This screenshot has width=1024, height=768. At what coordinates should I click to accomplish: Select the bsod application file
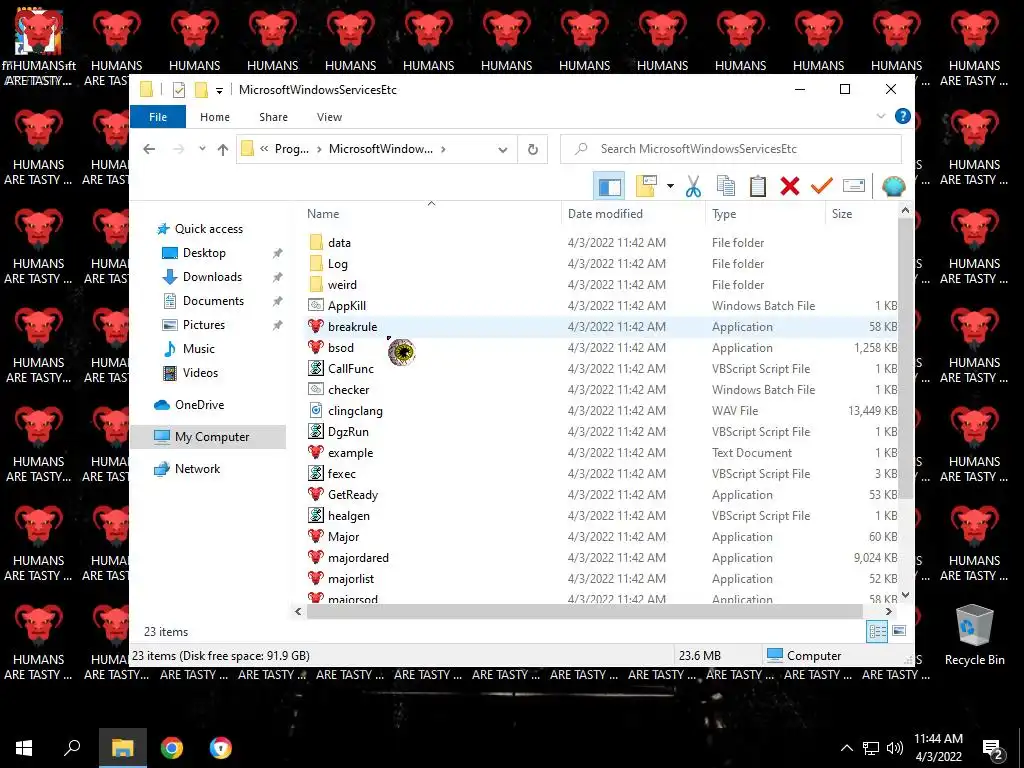coord(340,347)
